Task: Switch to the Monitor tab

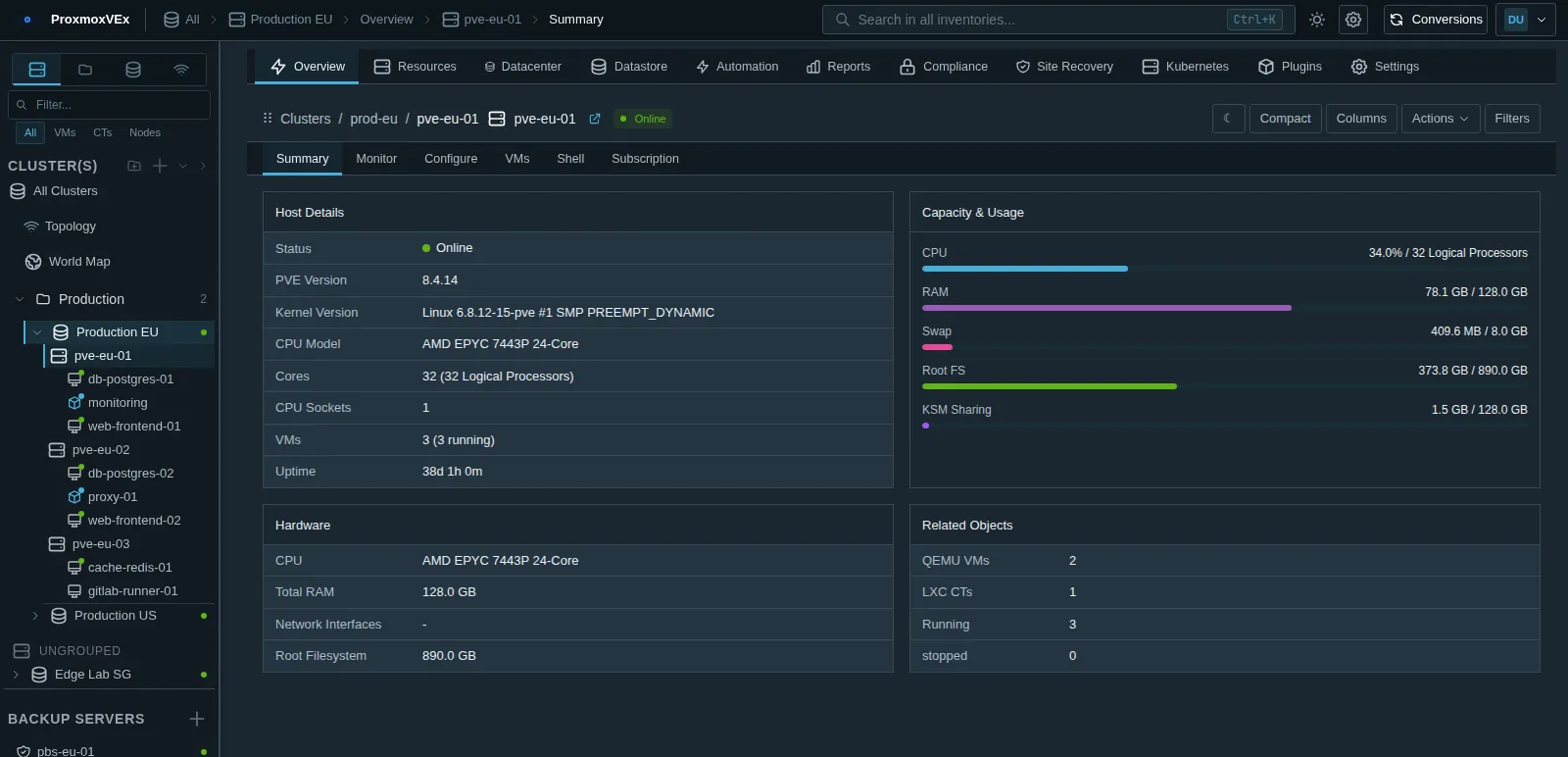Action: pyautogui.click(x=376, y=159)
